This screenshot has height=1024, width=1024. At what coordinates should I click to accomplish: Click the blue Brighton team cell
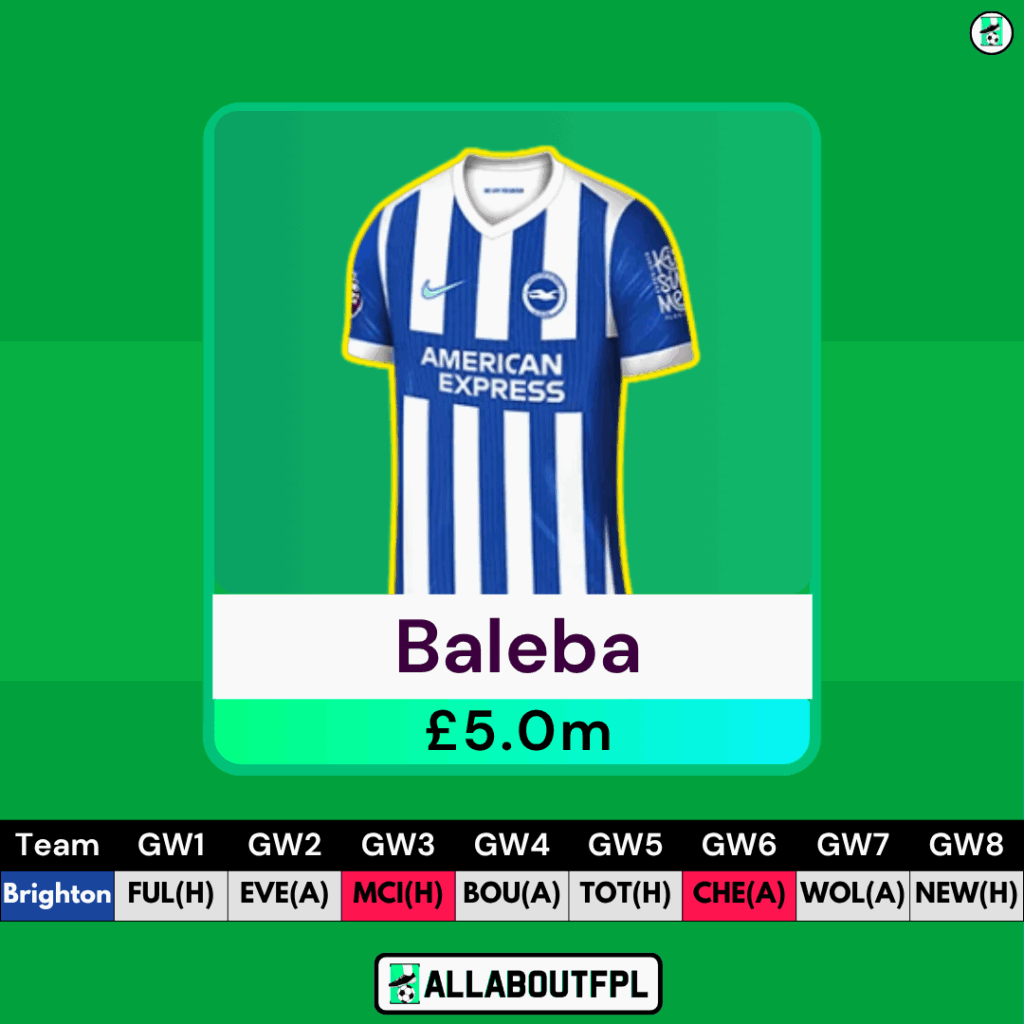[x=57, y=895]
